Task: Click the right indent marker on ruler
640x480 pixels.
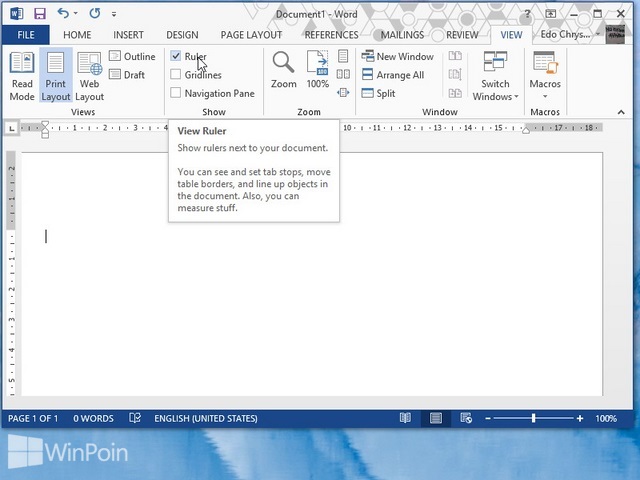Action: [x=526, y=130]
